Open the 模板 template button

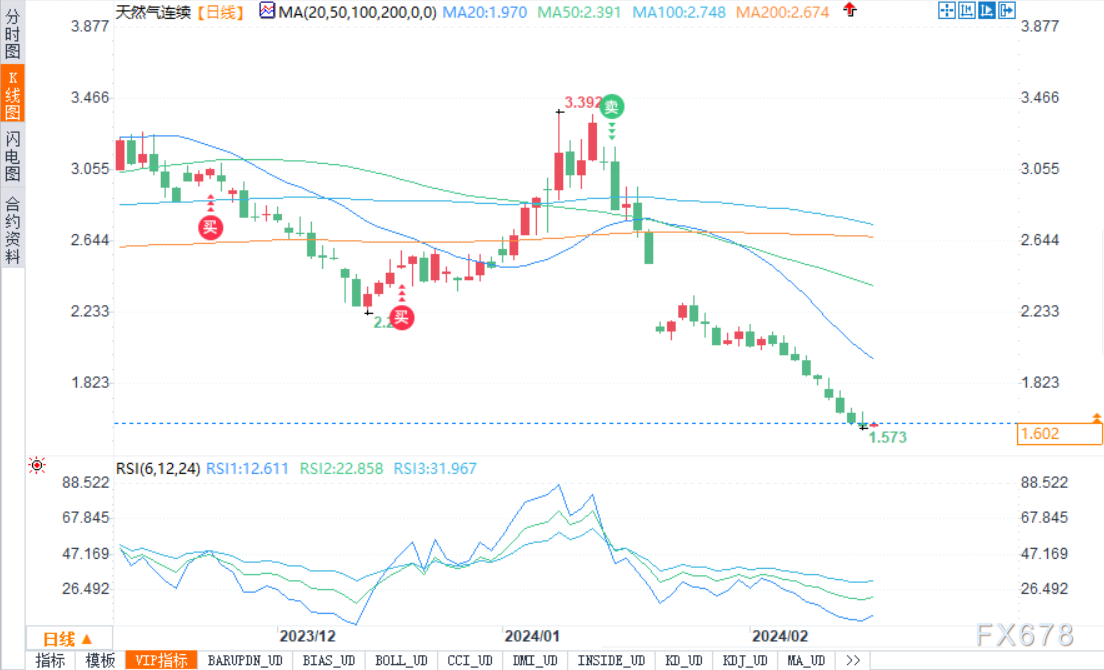[x=100, y=660]
